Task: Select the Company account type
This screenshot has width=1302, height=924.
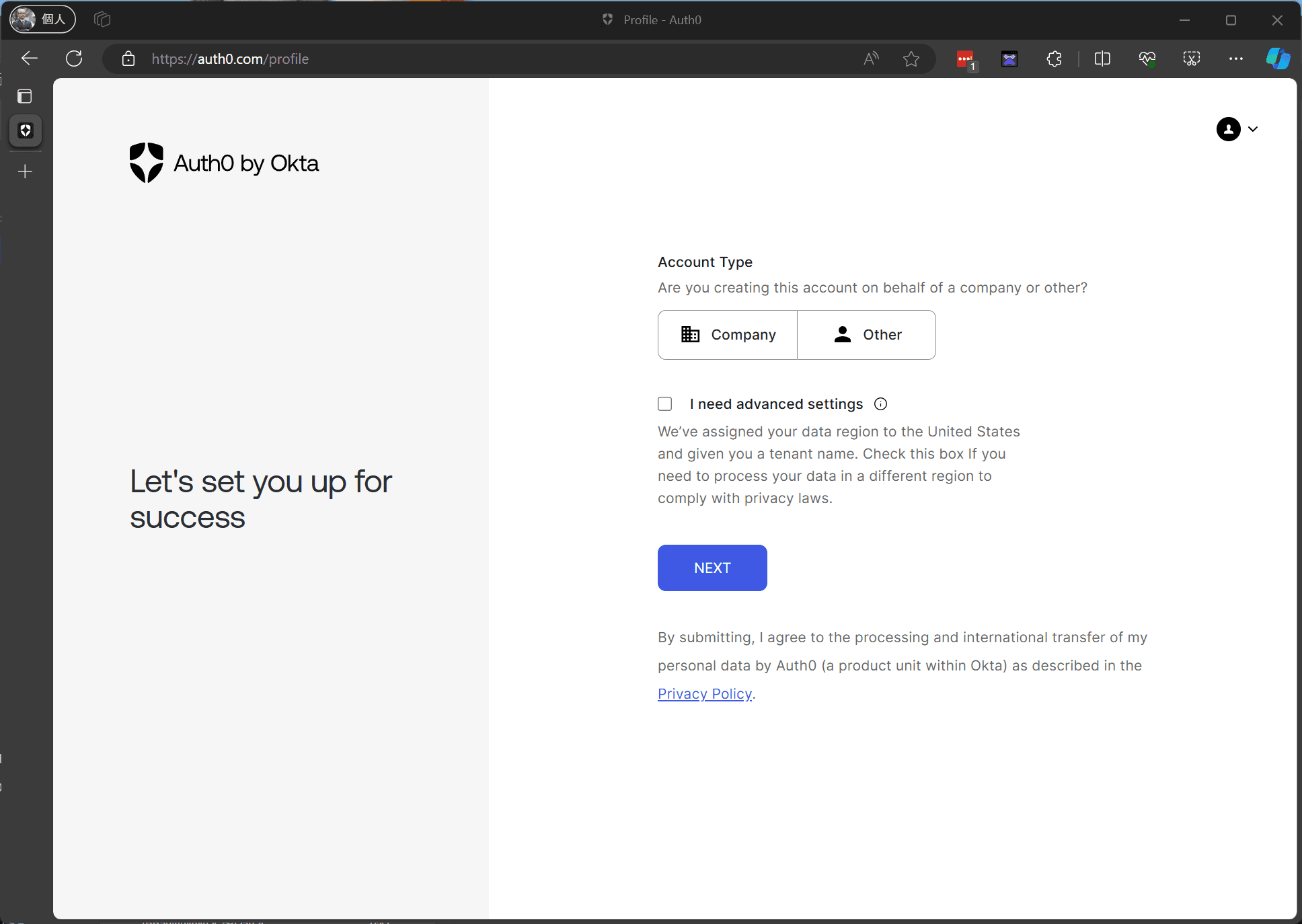Action: click(x=728, y=335)
